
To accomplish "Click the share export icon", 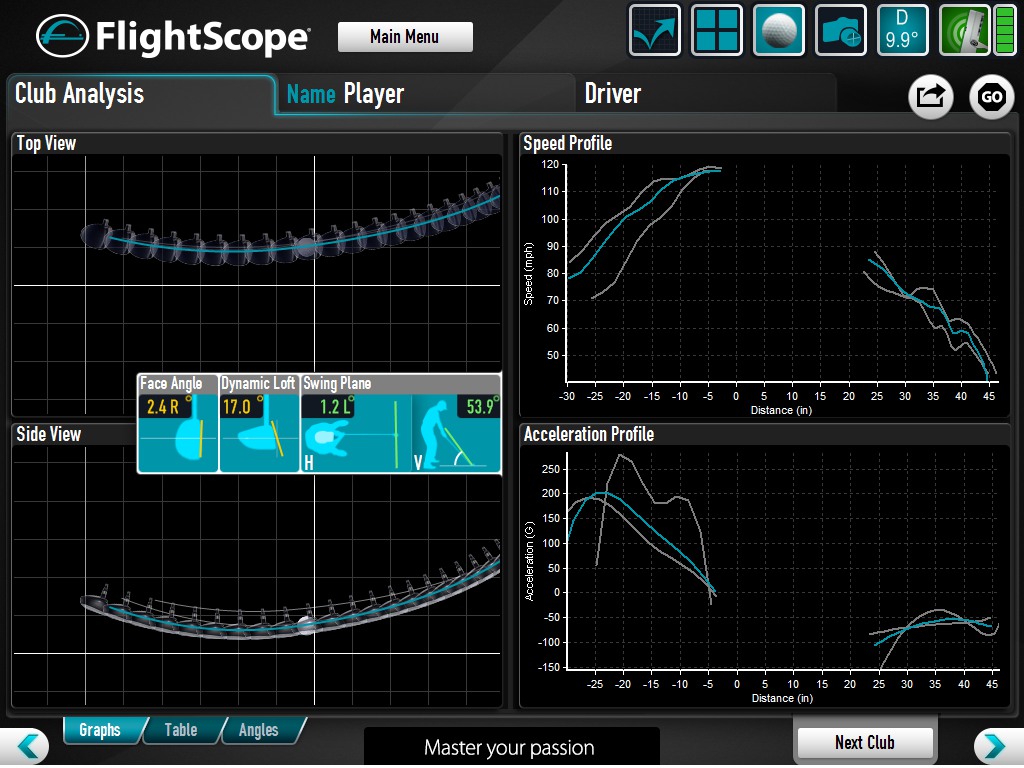I will [930, 97].
